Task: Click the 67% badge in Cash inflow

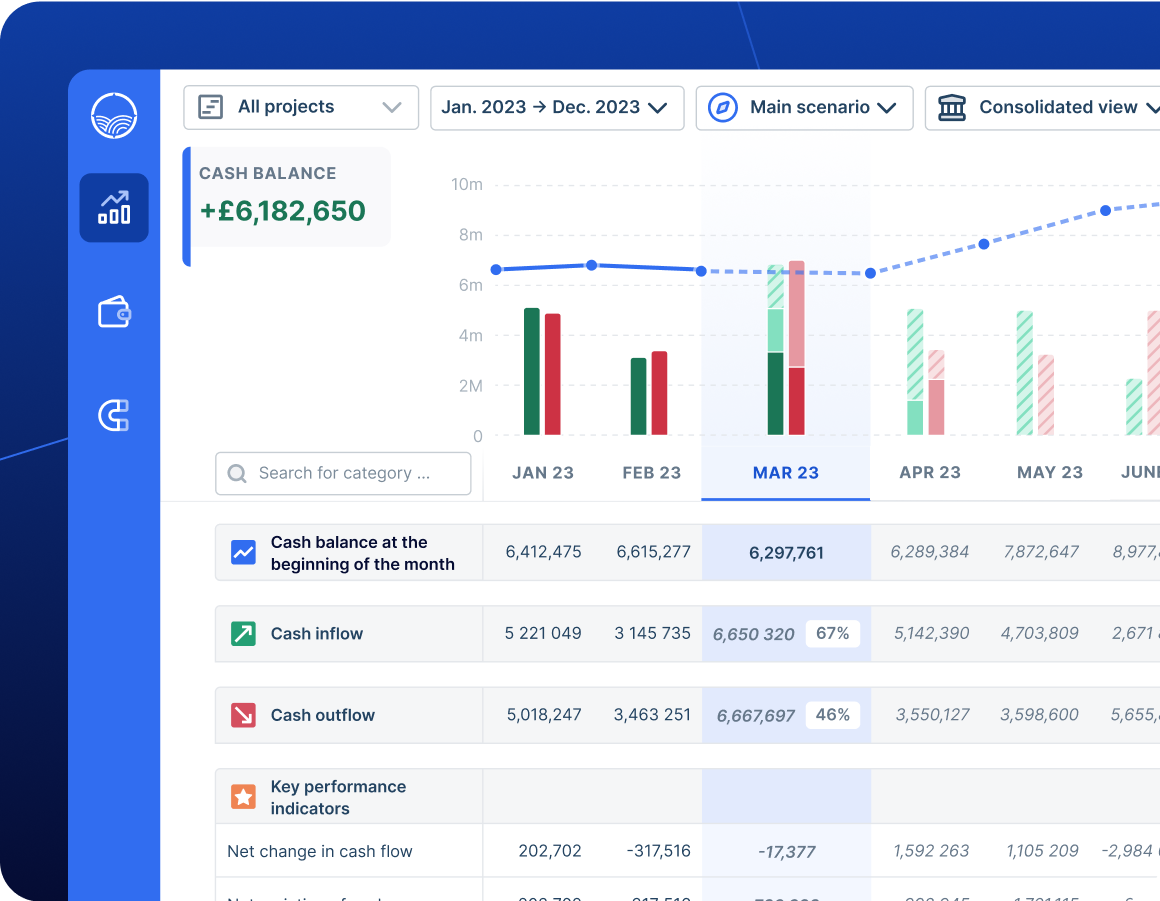Action: click(x=832, y=634)
